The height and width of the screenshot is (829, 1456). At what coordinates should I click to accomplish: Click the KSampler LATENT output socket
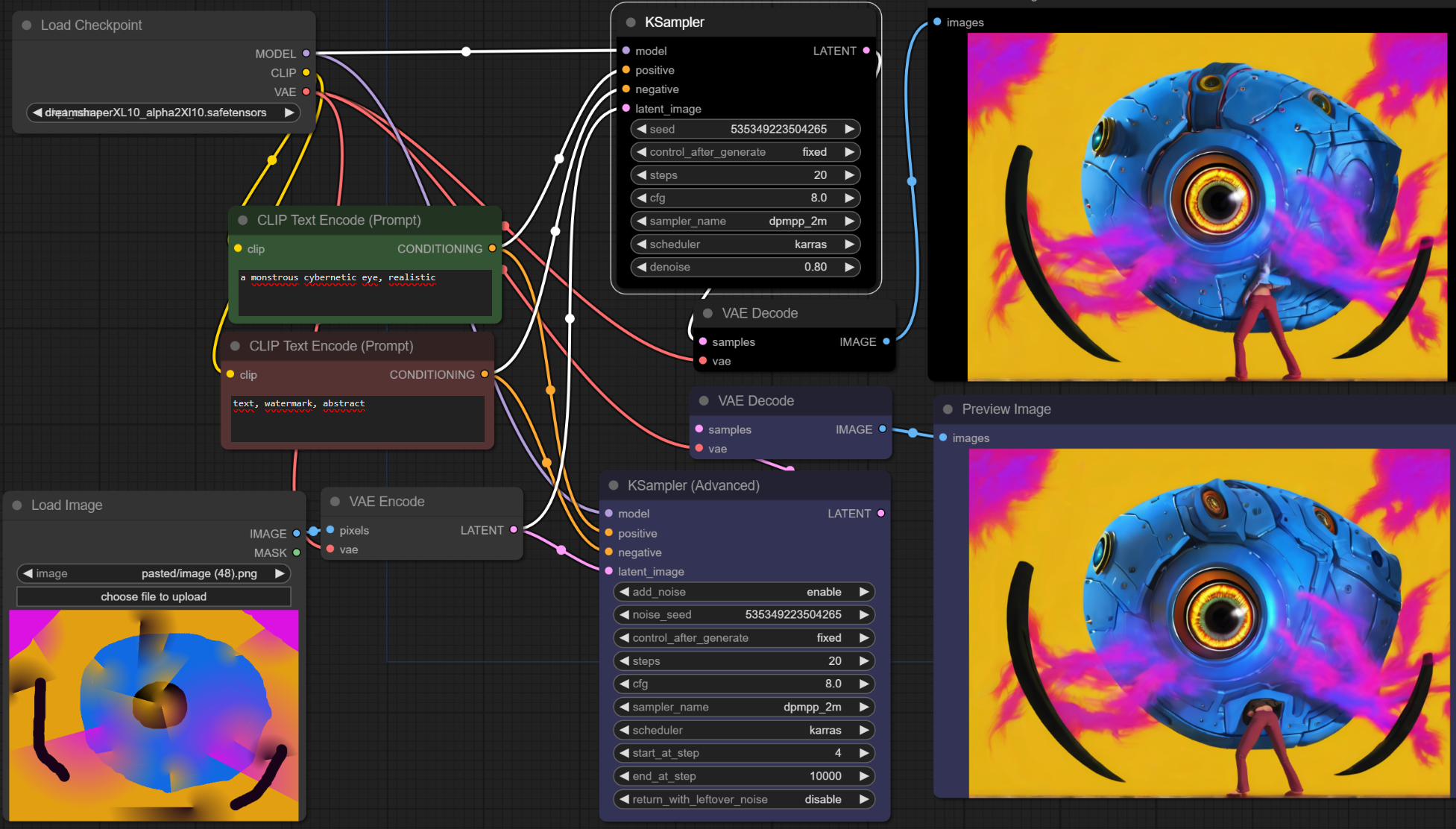click(x=866, y=51)
